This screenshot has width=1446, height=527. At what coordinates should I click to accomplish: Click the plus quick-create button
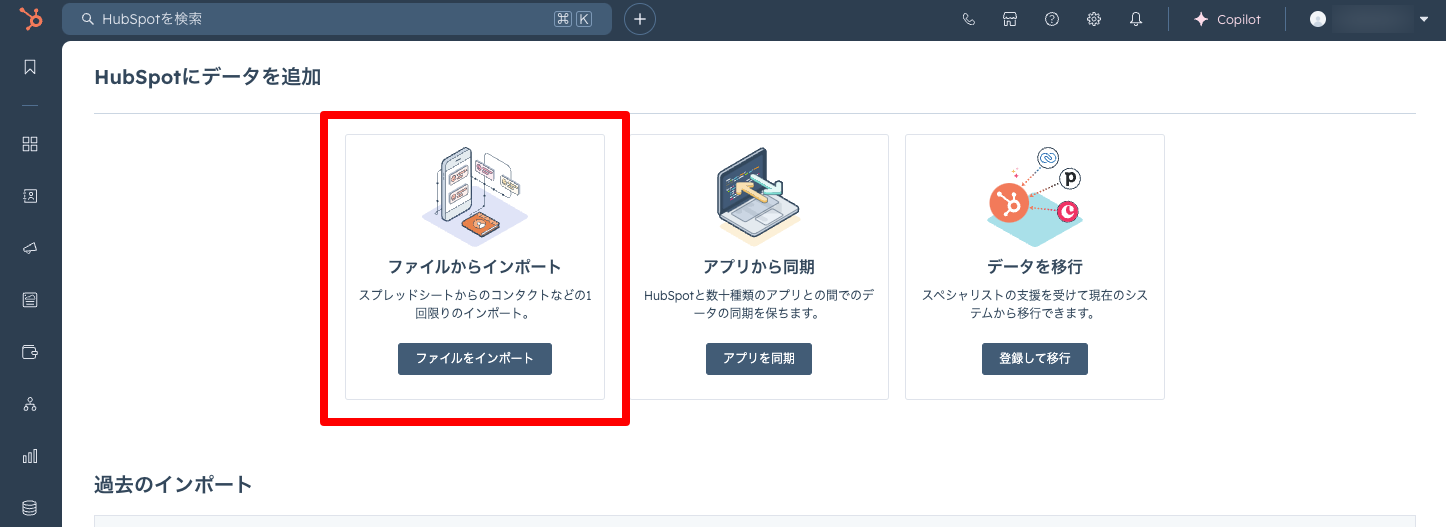point(640,19)
